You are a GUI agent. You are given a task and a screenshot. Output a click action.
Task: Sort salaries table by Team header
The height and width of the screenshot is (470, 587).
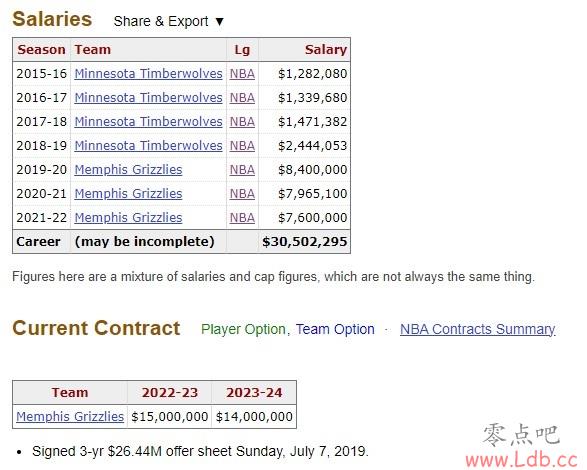(x=92, y=50)
